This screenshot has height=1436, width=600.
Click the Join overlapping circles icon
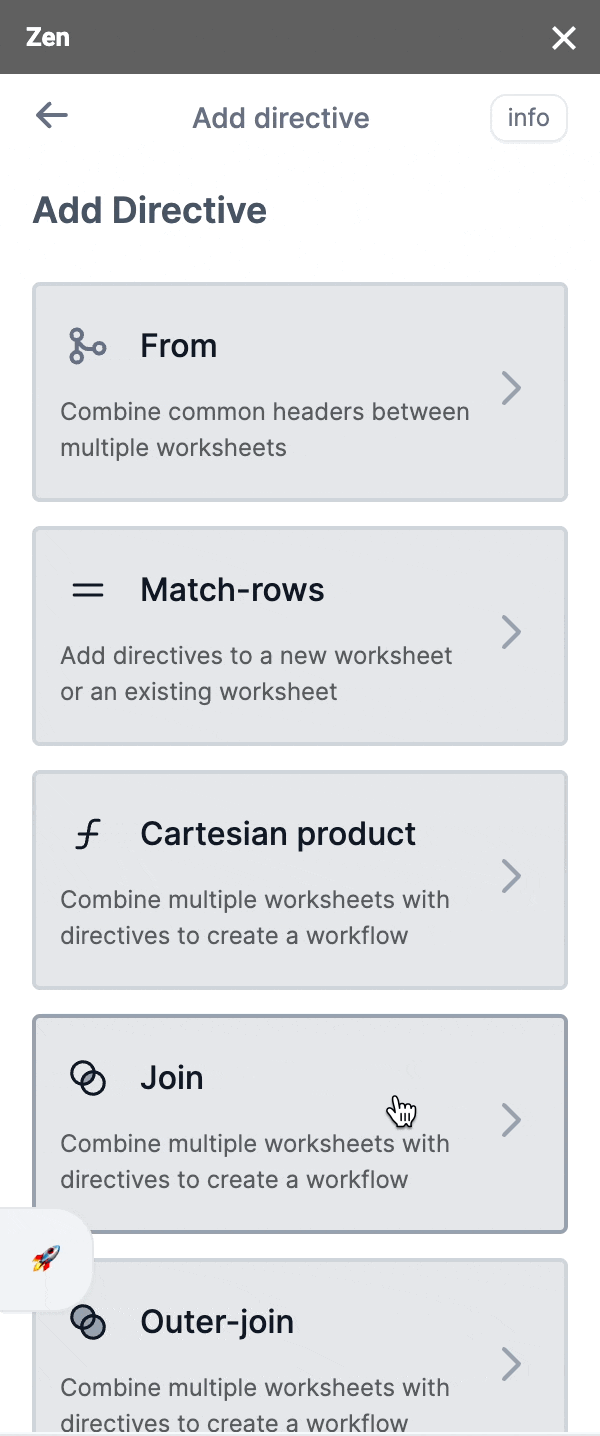88,1078
